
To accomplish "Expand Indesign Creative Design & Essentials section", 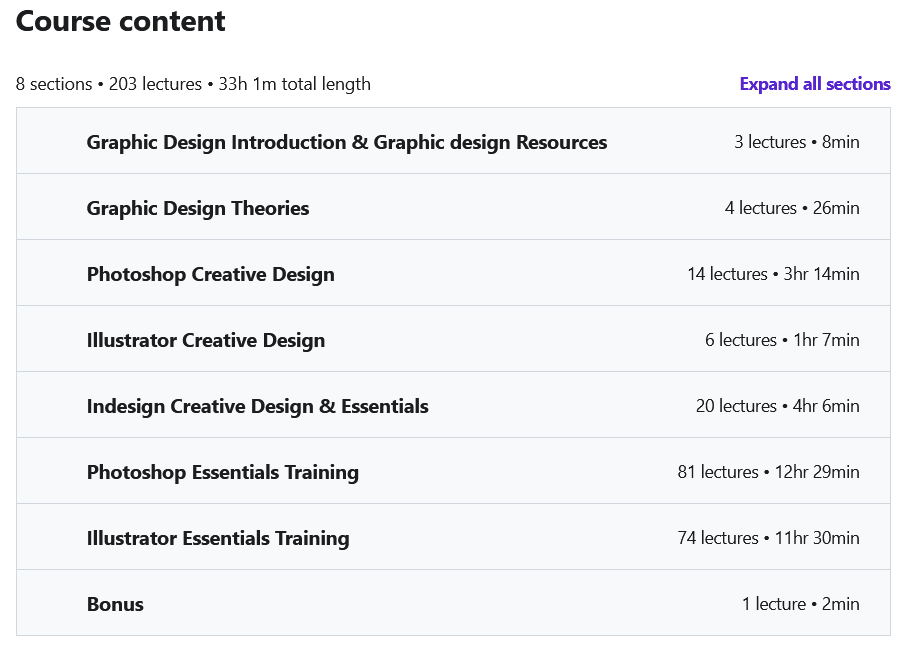I will point(453,405).
